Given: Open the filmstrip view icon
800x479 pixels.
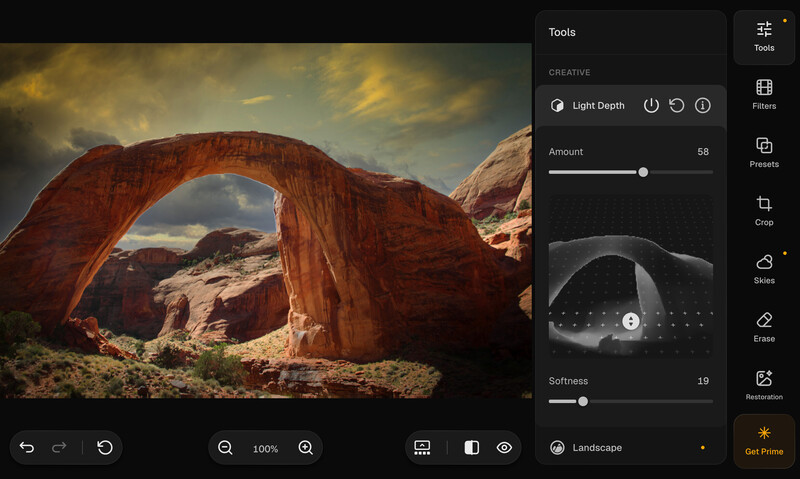Looking at the screenshot, I should pyautogui.click(x=422, y=447).
